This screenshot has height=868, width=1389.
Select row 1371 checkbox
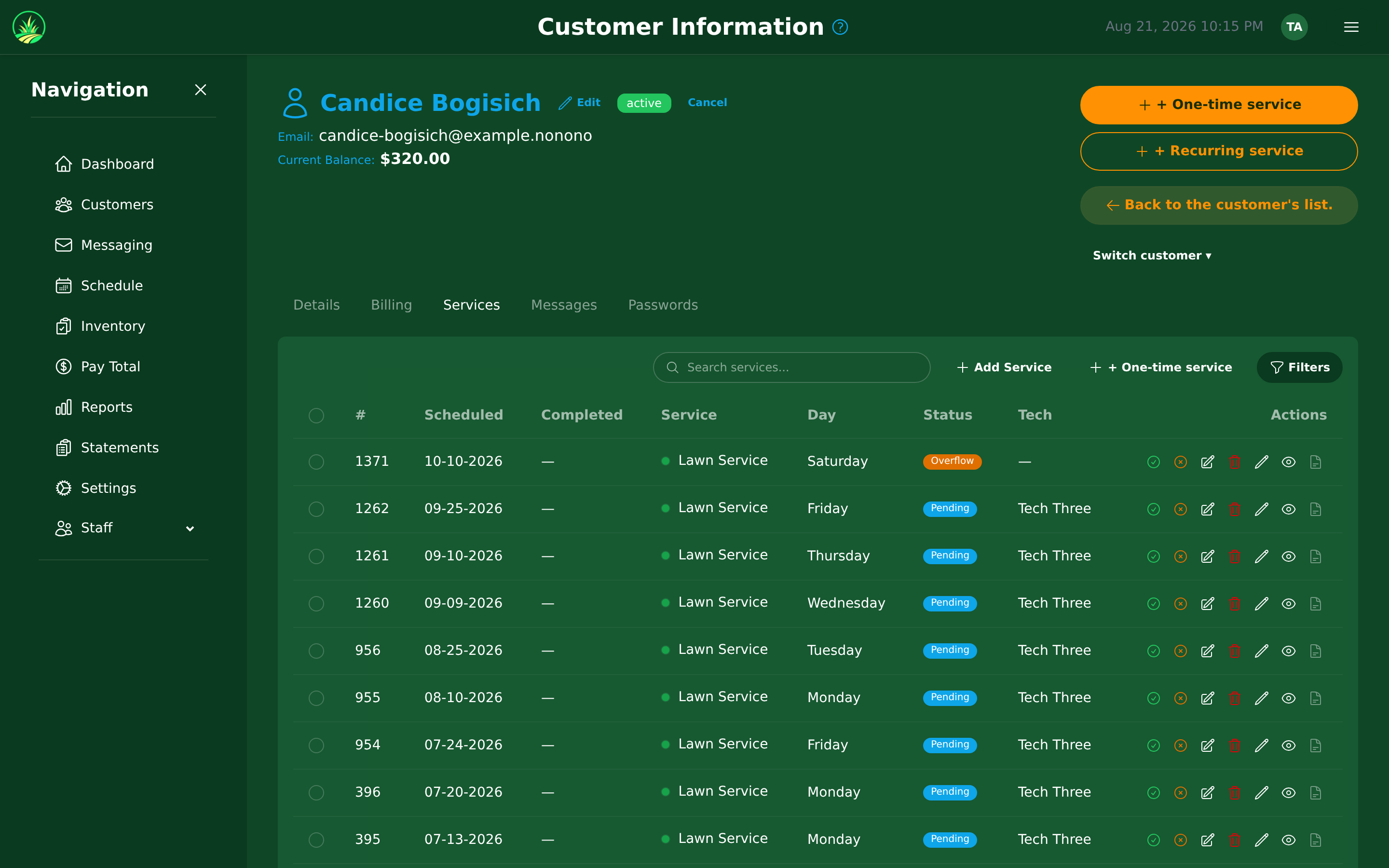point(316,462)
